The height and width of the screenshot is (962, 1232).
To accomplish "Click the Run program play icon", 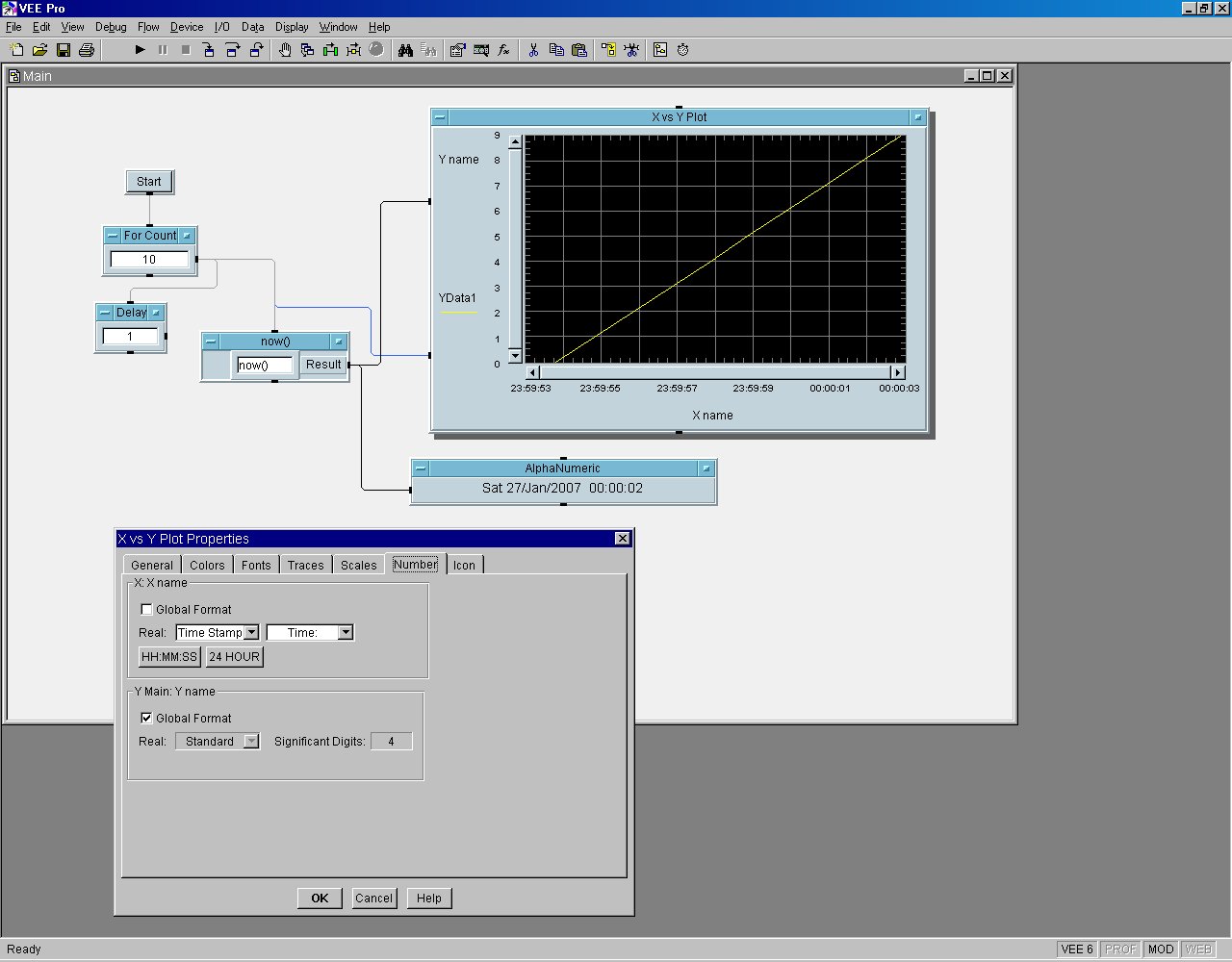I will 140,50.
